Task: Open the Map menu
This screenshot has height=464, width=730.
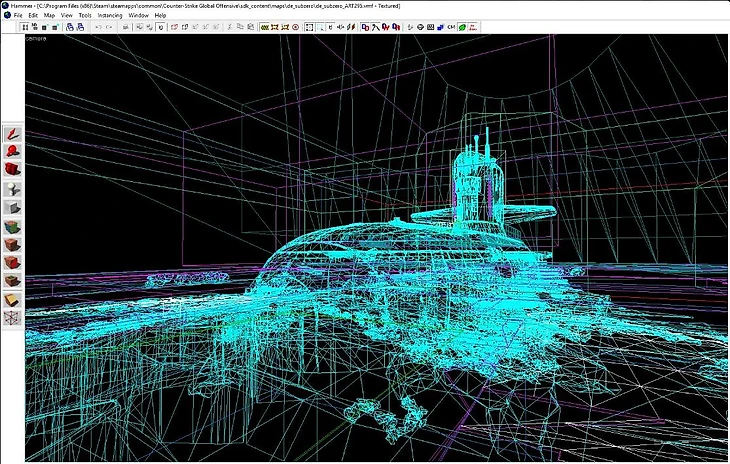Action: click(x=49, y=16)
